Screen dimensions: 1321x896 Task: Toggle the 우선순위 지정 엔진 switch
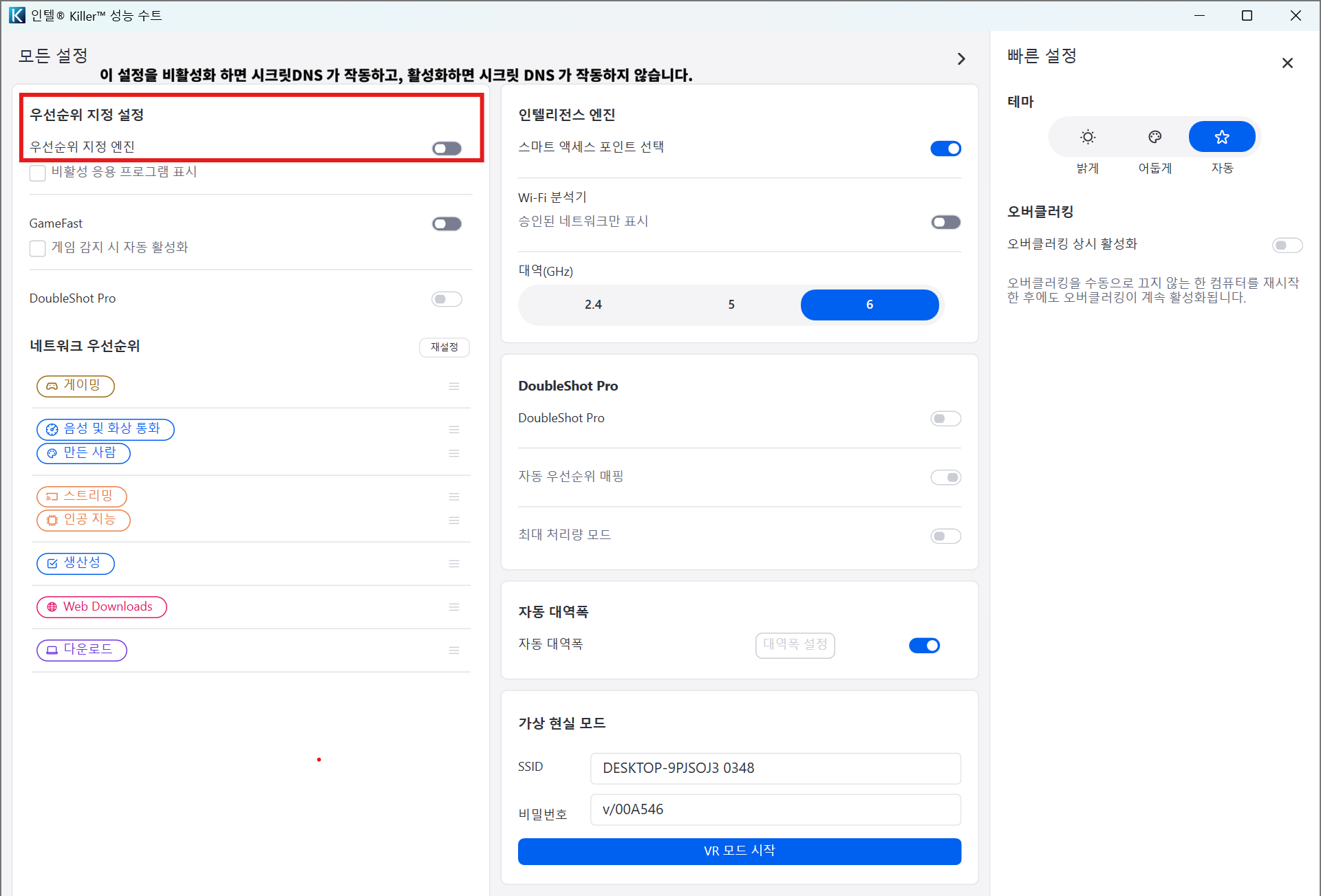tap(447, 149)
